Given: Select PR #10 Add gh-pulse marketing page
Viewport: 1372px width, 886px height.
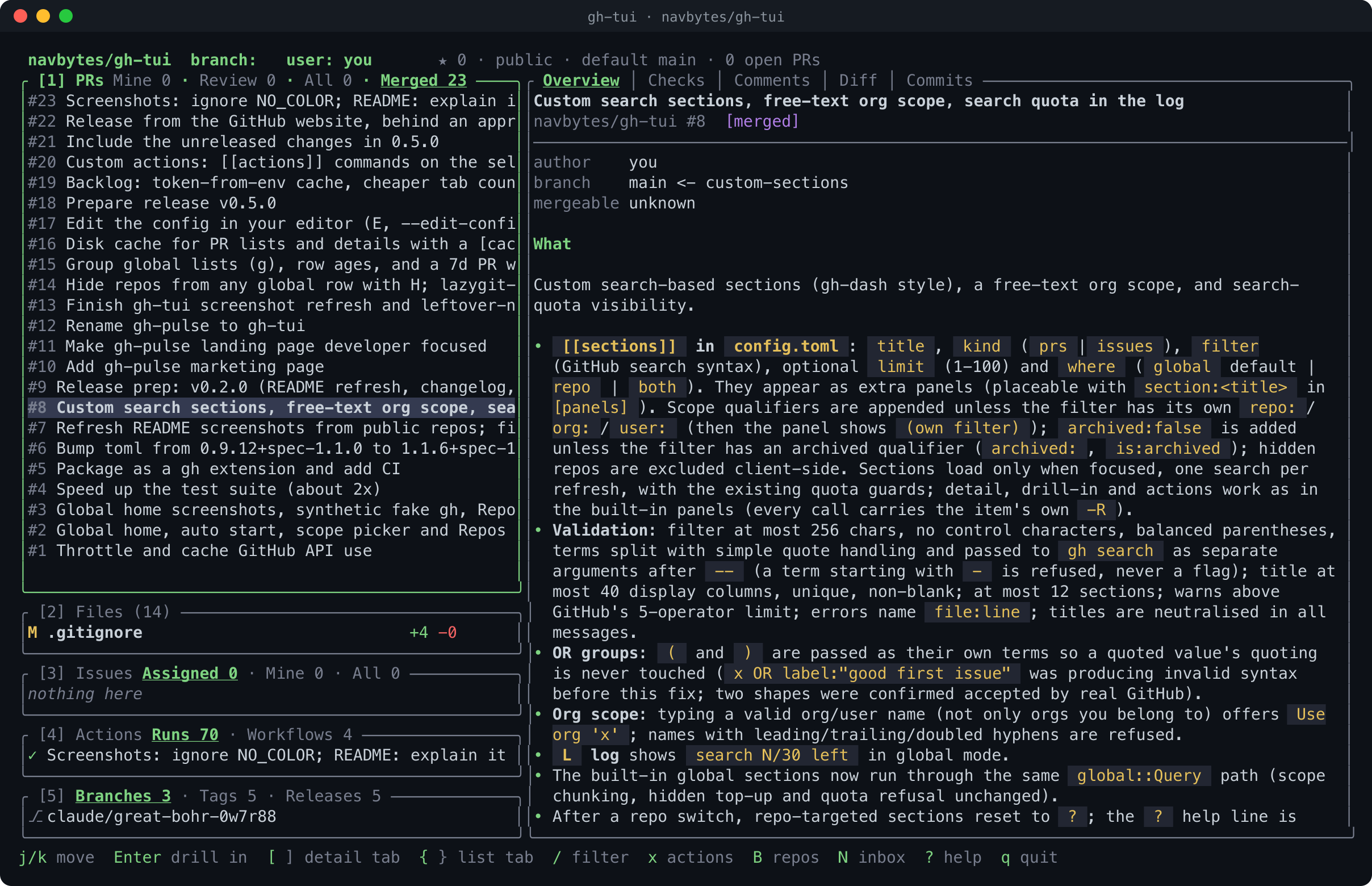Looking at the screenshot, I should (x=271, y=366).
